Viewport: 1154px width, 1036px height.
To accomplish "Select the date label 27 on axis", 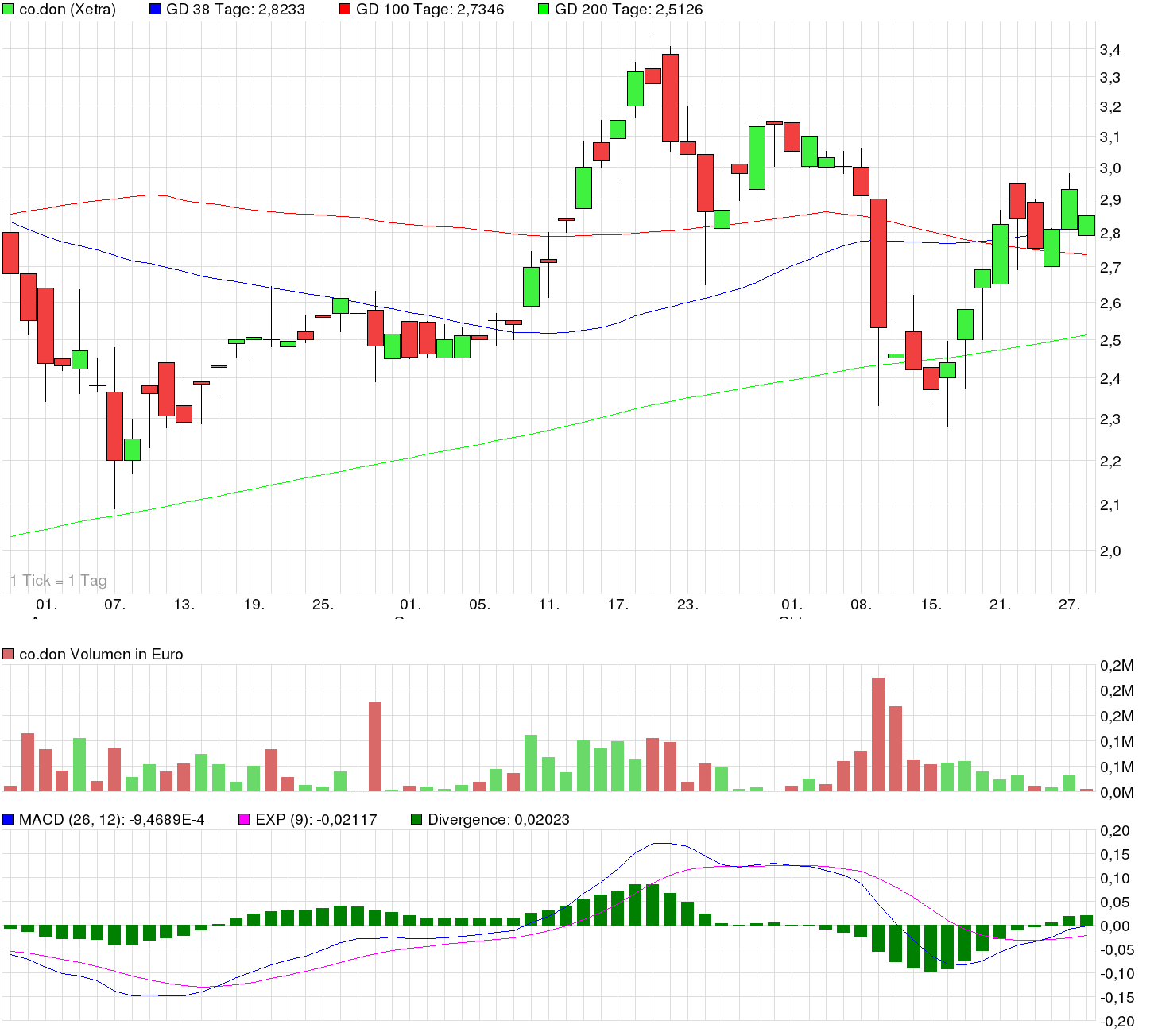I will coord(1069,604).
